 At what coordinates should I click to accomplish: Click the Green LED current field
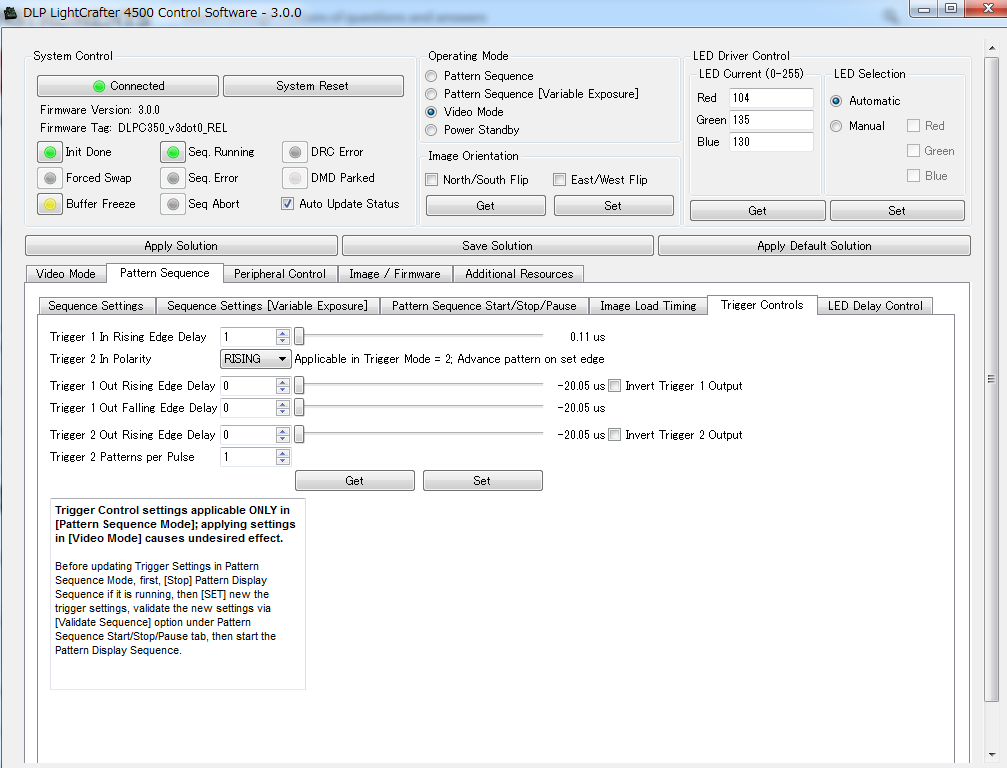click(x=771, y=119)
